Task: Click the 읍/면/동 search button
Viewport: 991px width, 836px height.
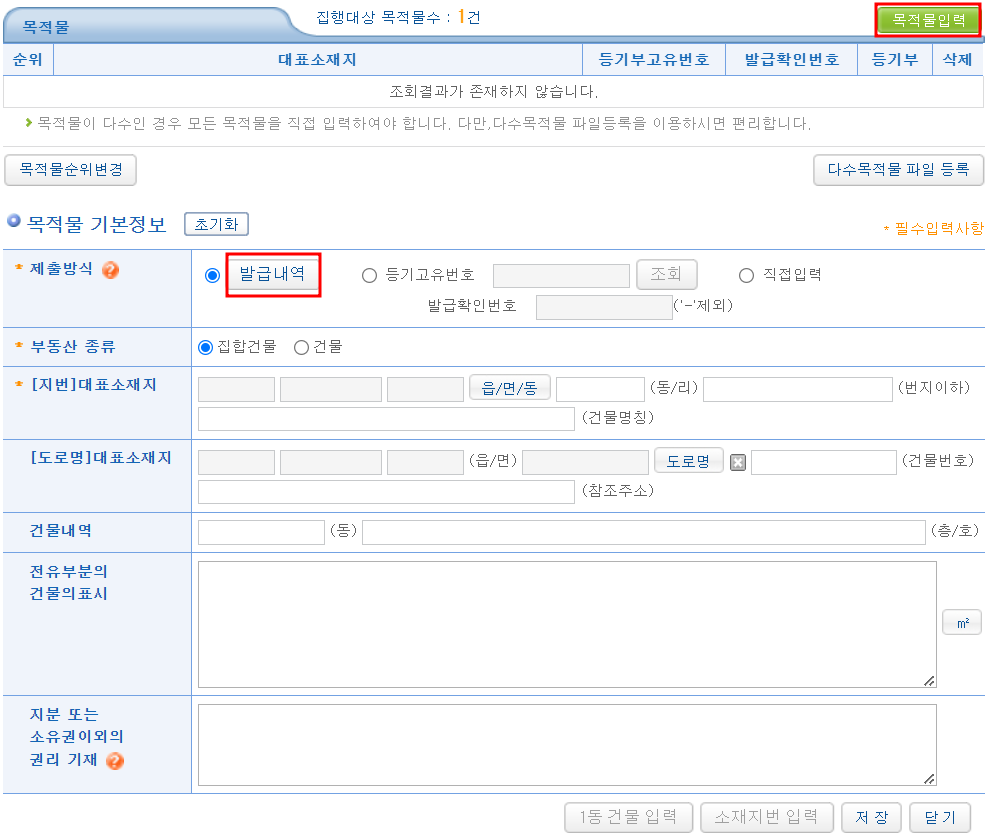Action: (x=509, y=388)
